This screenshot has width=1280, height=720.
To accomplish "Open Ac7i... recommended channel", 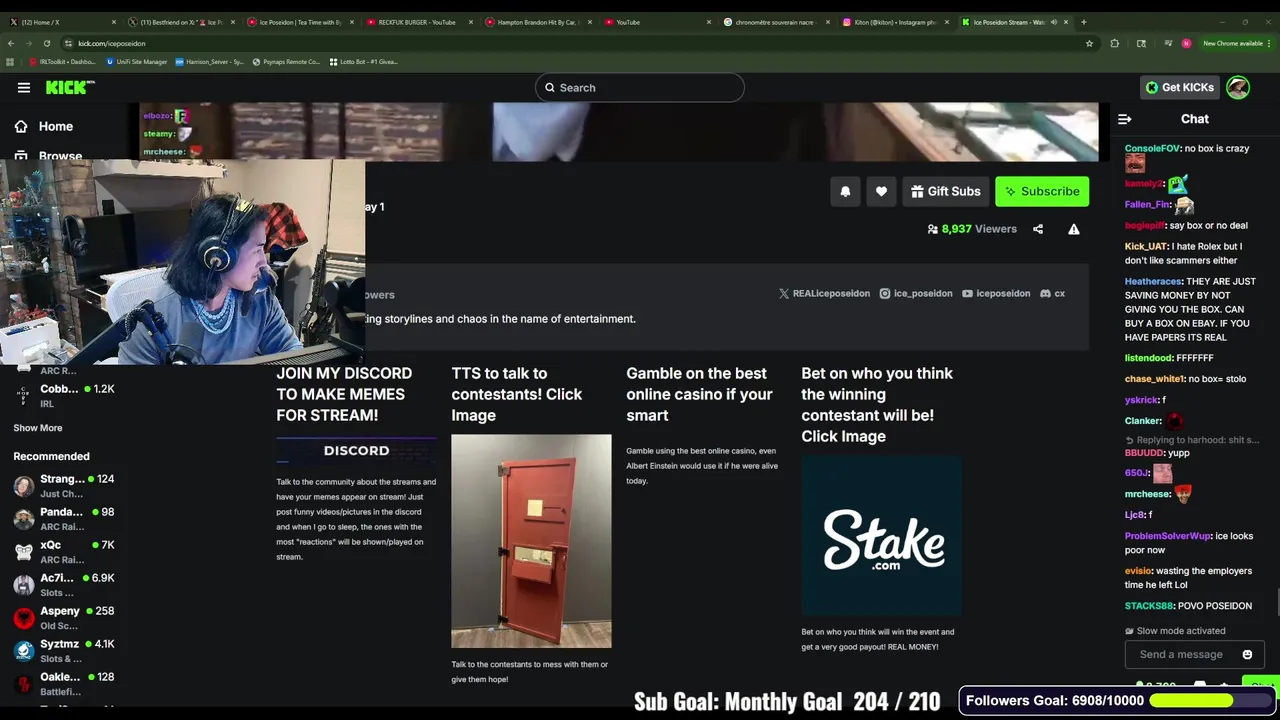I will [x=65, y=585].
